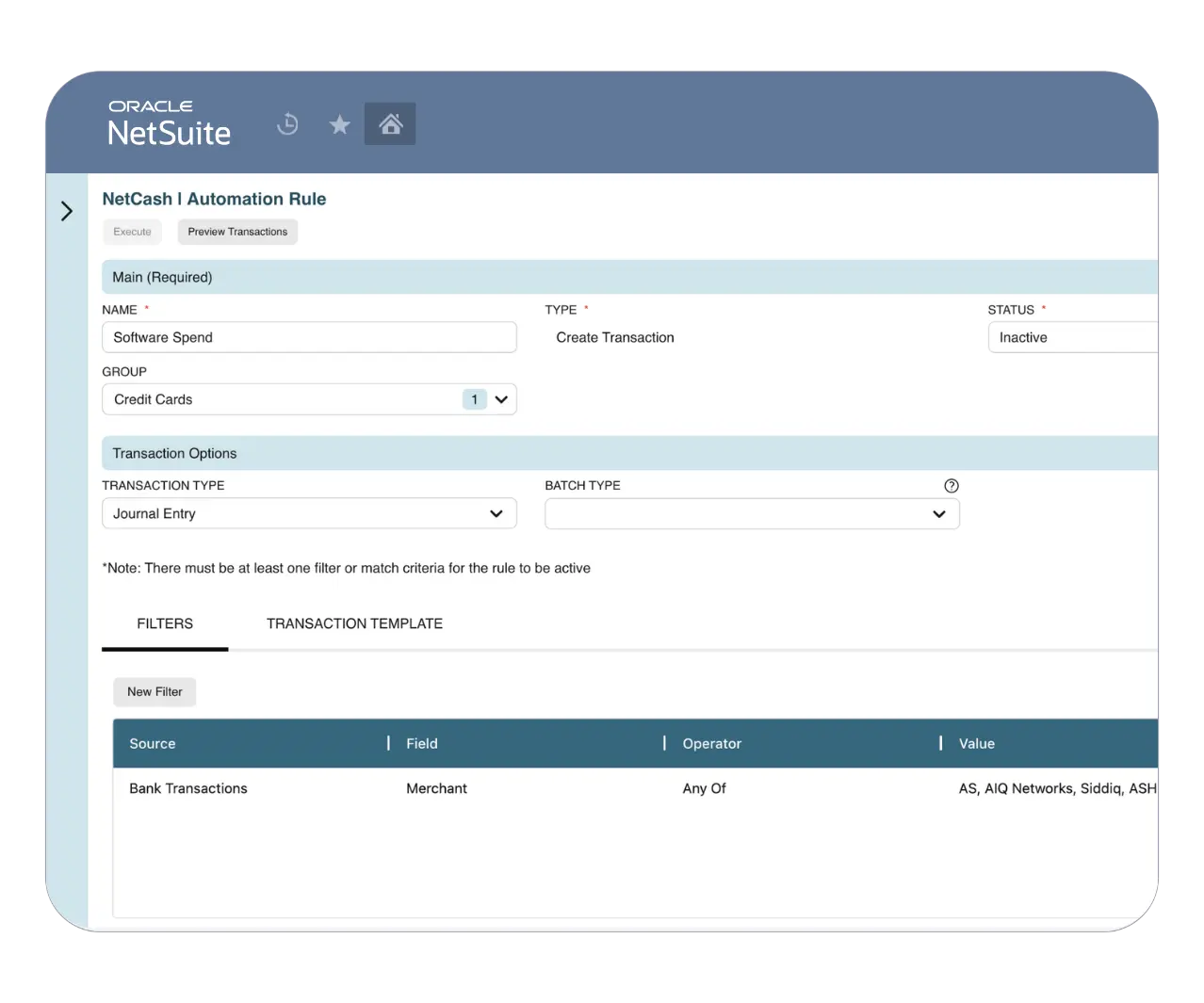The image size is (1204, 1003).
Task: Select the Any Of operator cell
Action: coord(704,788)
